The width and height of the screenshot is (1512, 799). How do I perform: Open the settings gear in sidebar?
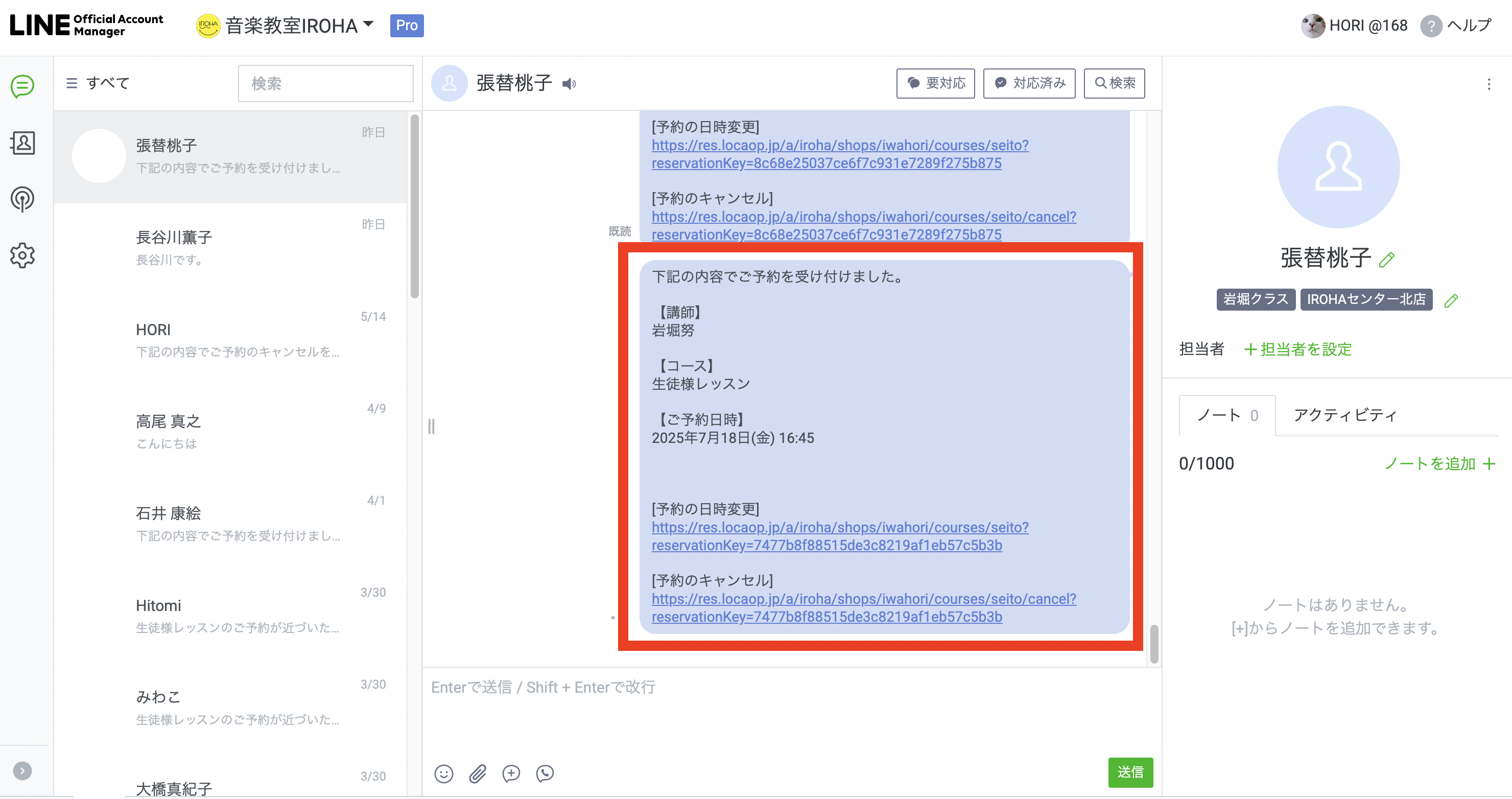coord(22,255)
